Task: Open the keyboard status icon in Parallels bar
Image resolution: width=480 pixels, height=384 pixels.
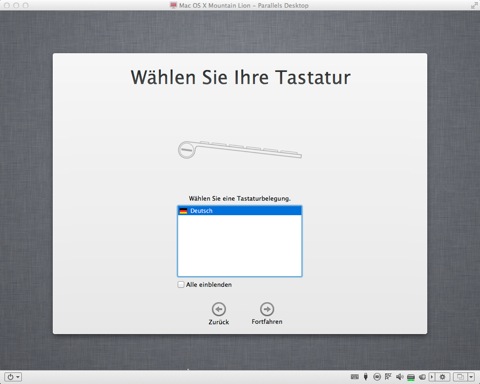Action: click(355, 377)
